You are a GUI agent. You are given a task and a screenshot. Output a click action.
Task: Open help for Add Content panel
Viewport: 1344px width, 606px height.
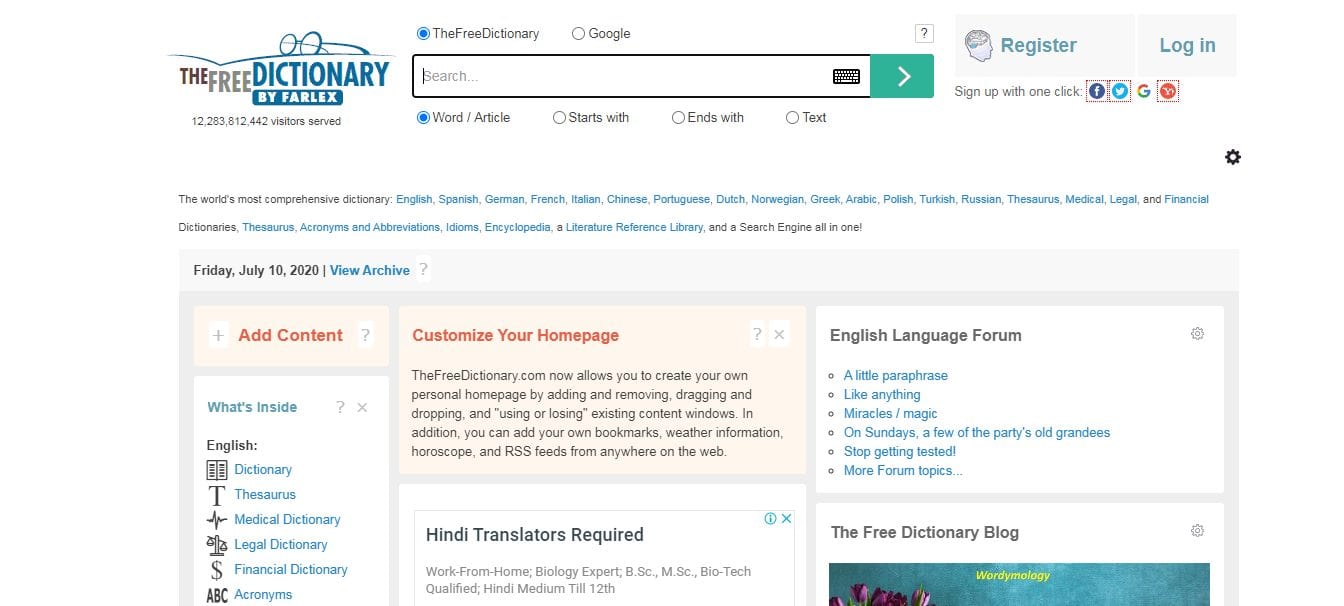[x=365, y=336]
